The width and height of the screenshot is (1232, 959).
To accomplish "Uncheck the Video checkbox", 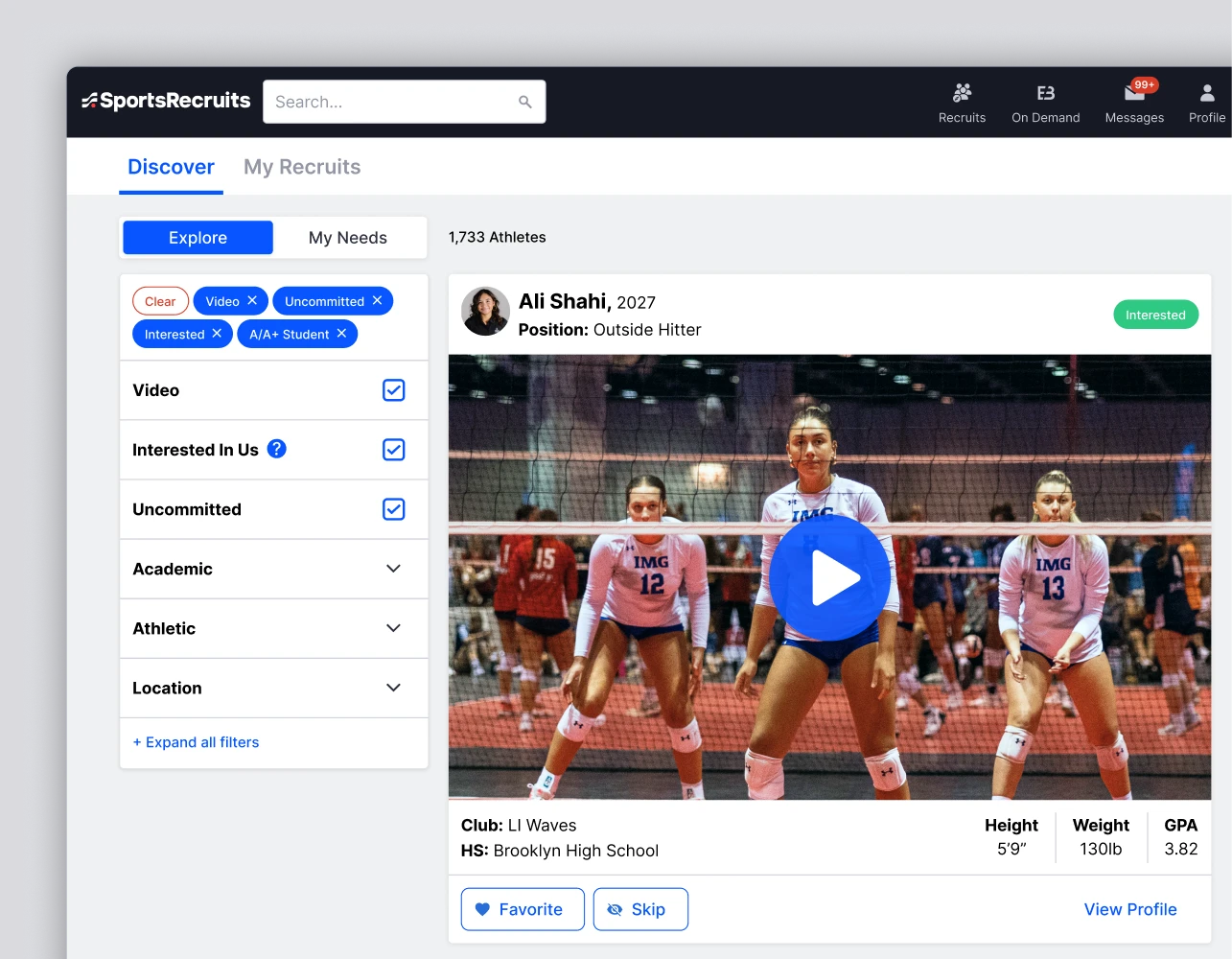I will [393, 390].
